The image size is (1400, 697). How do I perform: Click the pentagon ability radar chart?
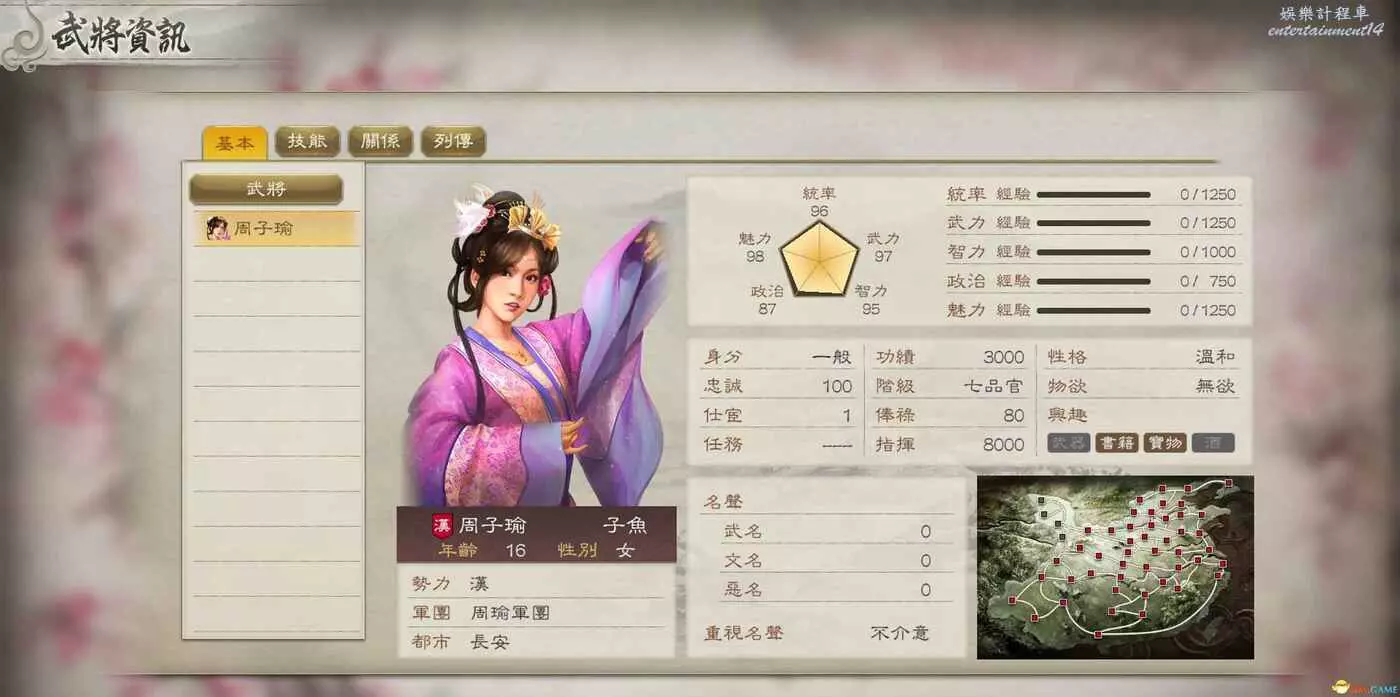pyautogui.click(x=819, y=257)
